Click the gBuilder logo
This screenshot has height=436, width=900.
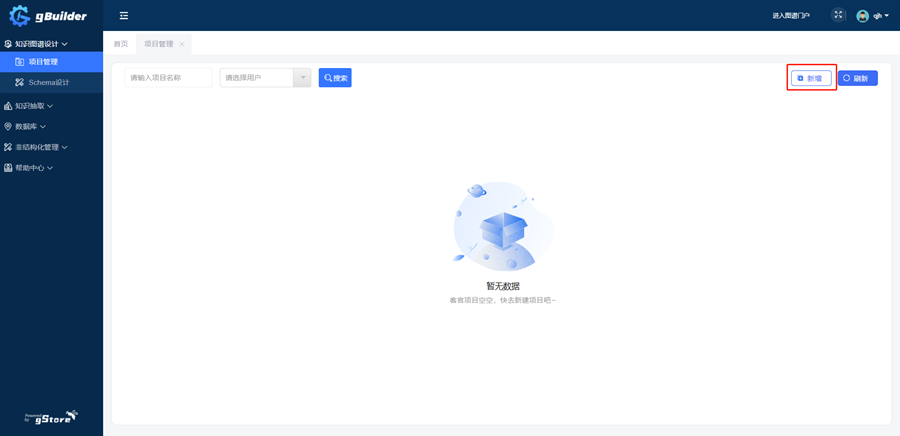click(48, 16)
